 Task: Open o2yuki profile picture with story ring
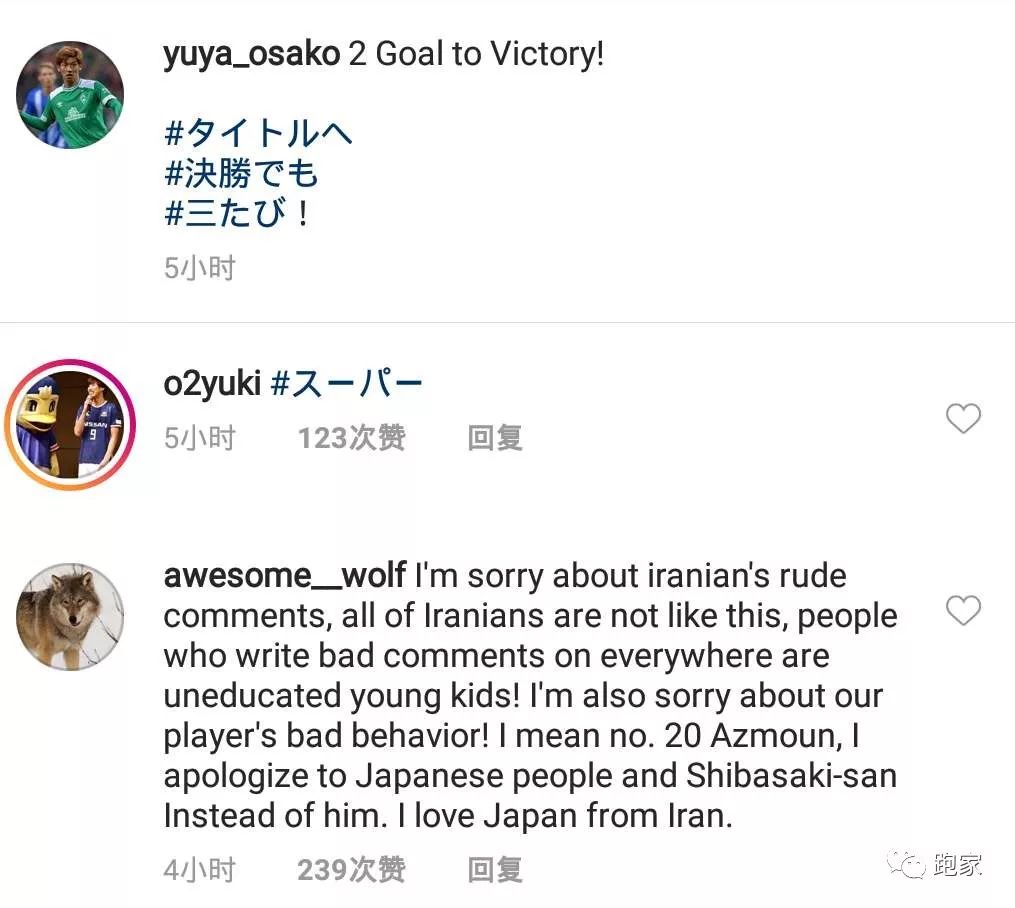point(70,424)
